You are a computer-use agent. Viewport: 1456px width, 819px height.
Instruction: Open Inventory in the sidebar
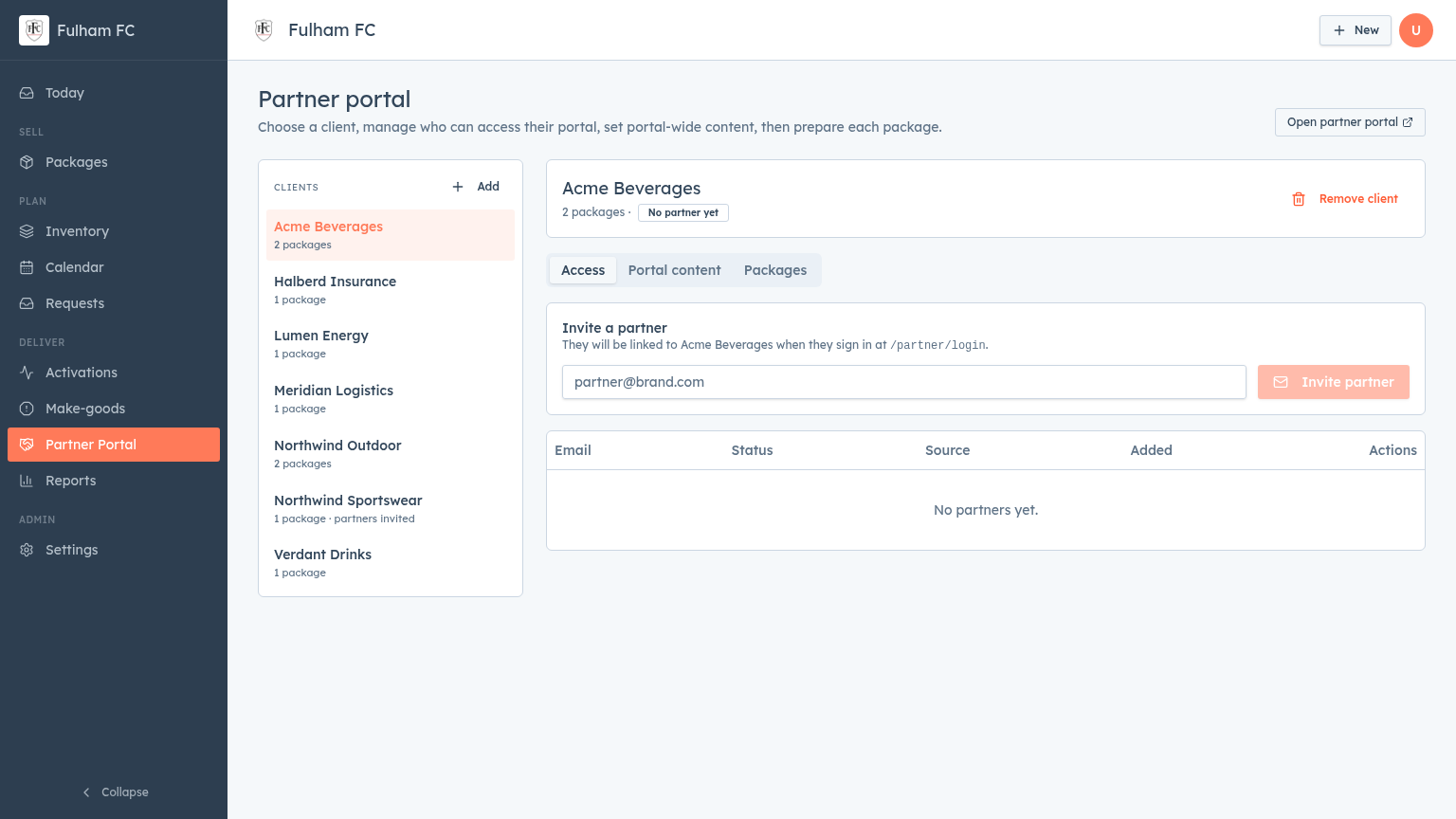114,231
